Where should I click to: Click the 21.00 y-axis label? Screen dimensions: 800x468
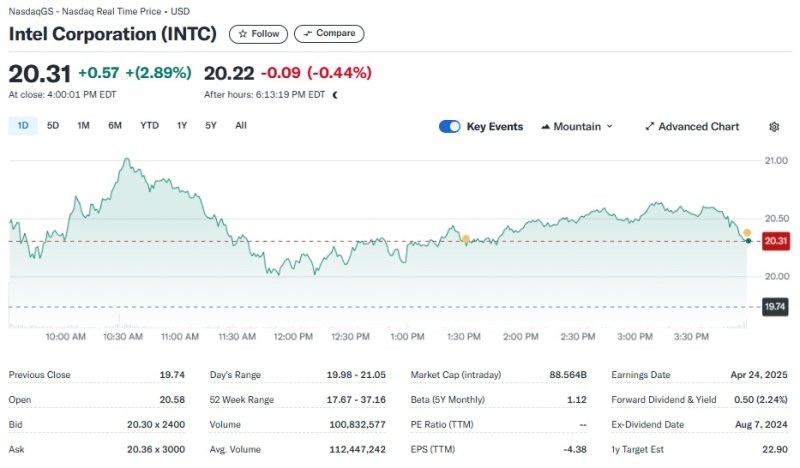coord(776,161)
